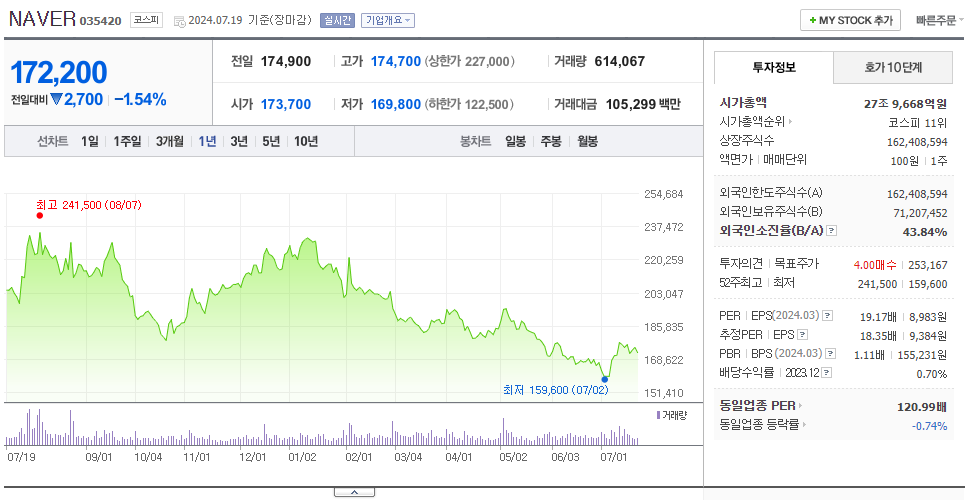Click the 동일업종 PER value 120.99배
Viewport: 968px width, 500px height.
point(922,407)
